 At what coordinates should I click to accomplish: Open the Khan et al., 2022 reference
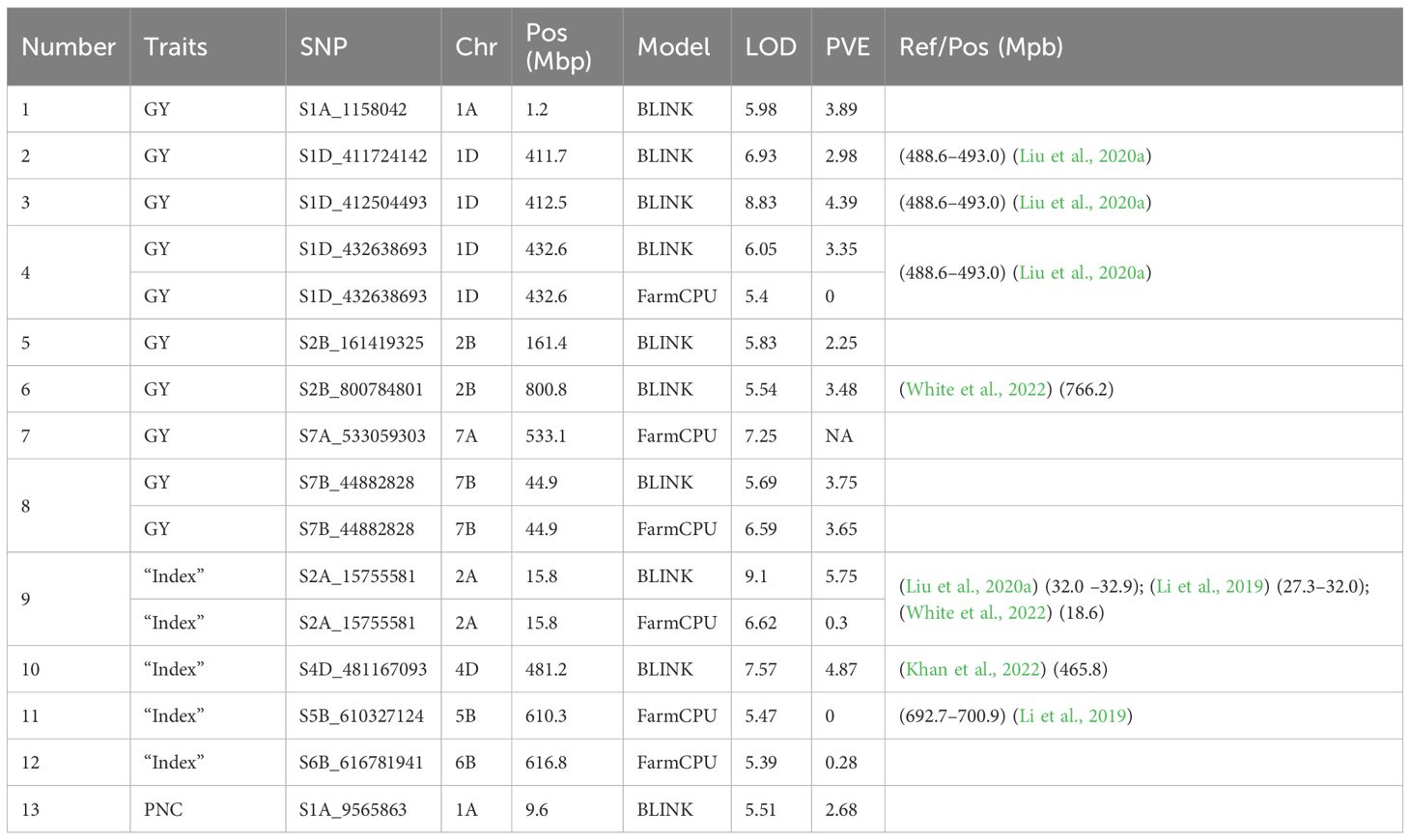(x=973, y=670)
